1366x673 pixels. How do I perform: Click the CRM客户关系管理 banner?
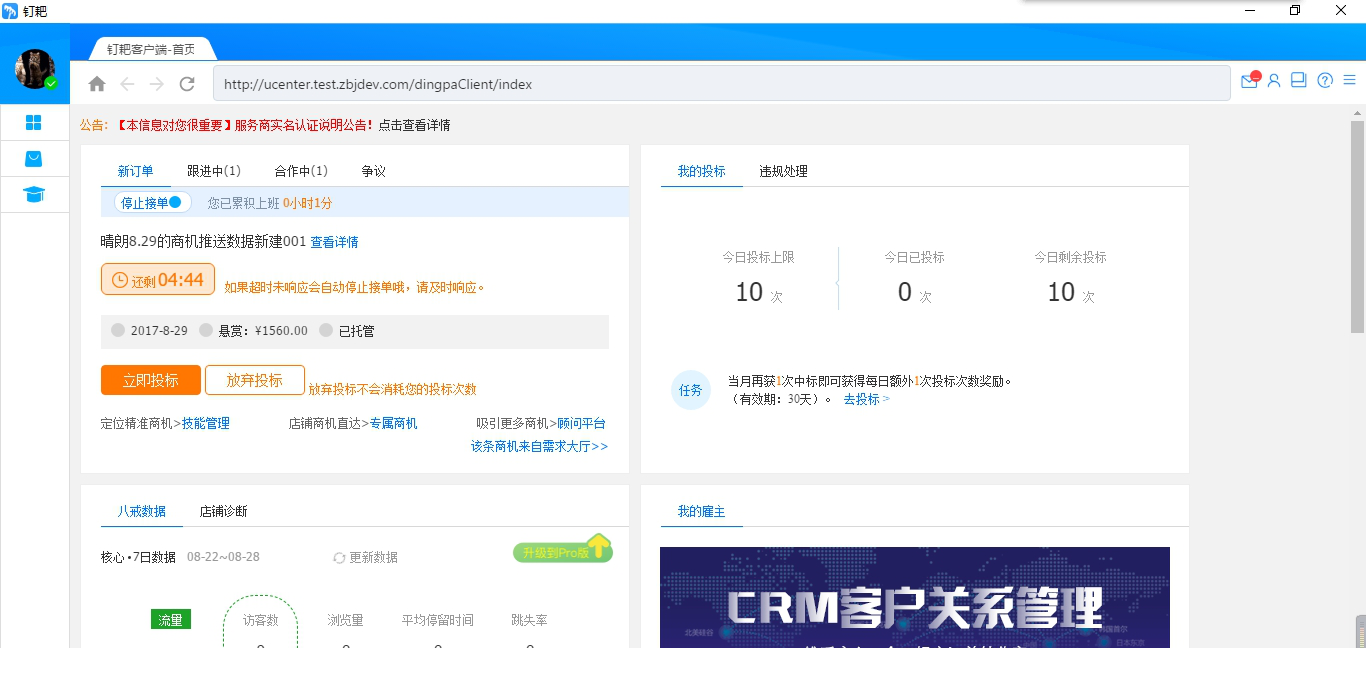pyautogui.click(x=915, y=597)
